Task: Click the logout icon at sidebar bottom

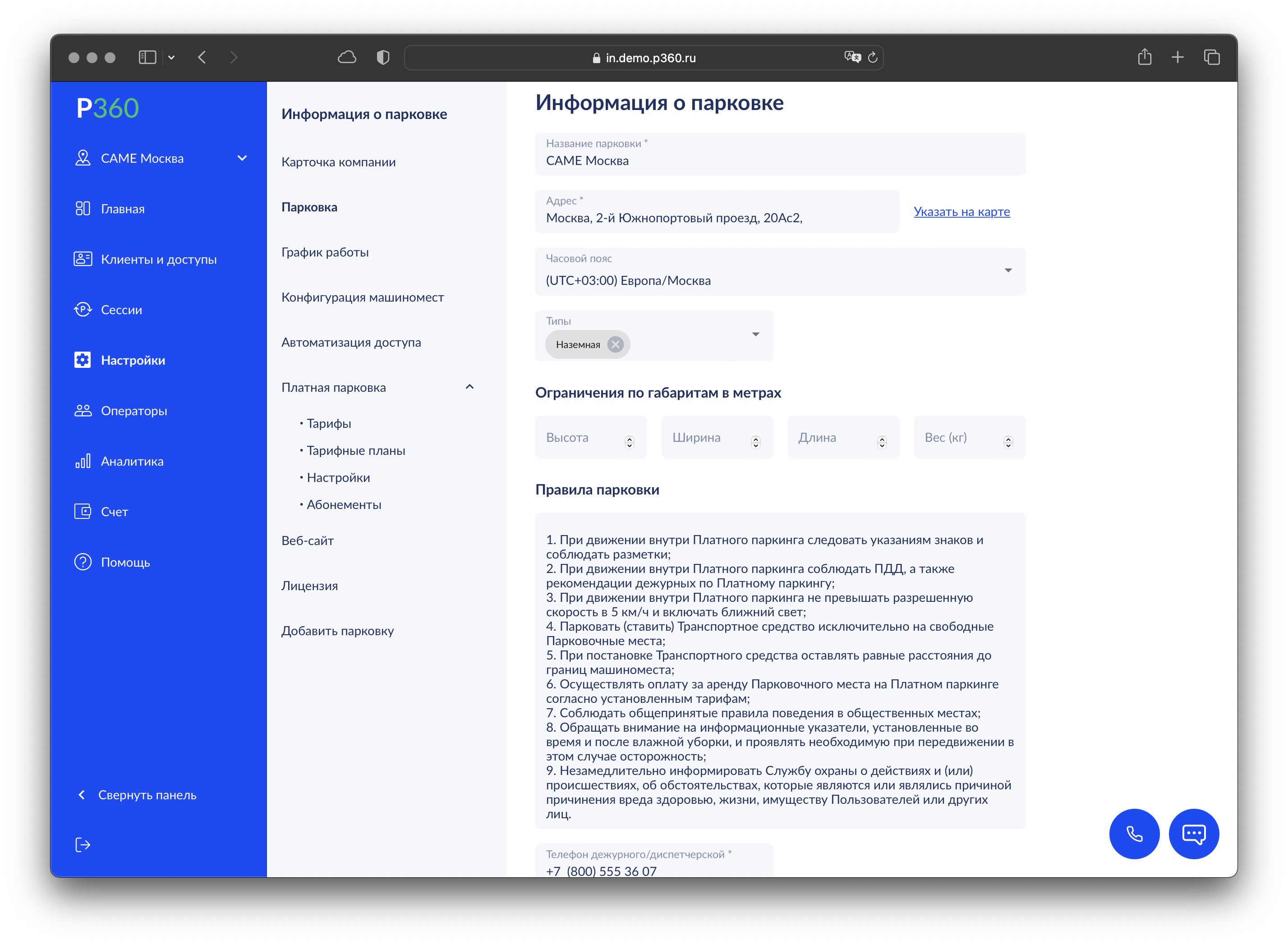Action: (x=83, y=844)
